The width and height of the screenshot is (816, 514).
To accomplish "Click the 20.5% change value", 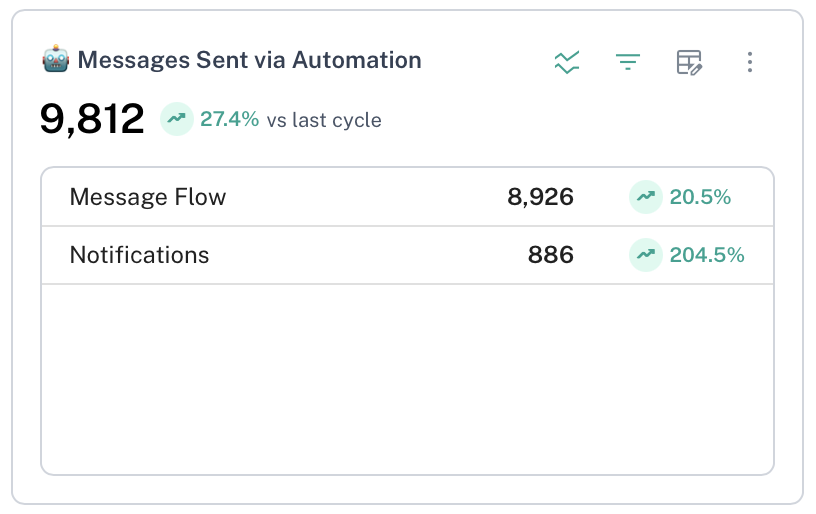I will (700, 197).
